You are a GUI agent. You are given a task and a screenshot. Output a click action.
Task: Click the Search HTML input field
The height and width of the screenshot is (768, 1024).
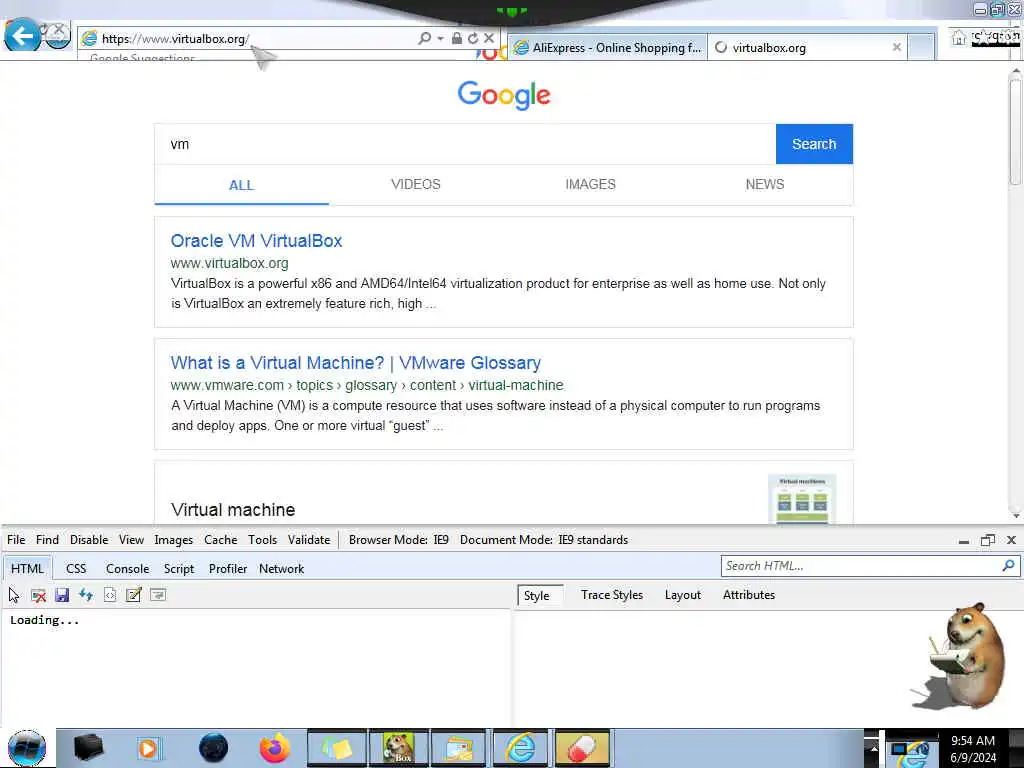click(x=861, y=566)
